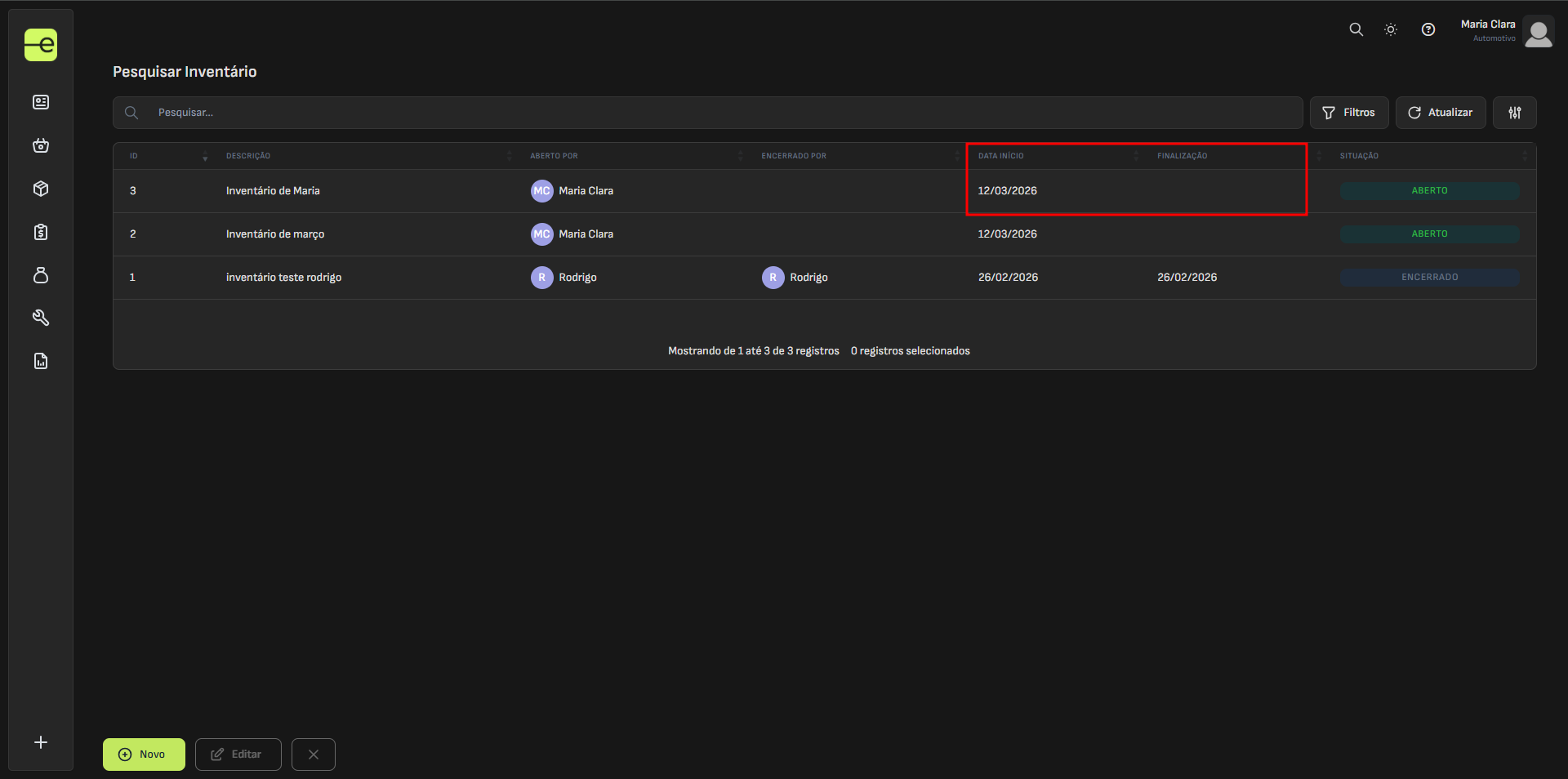Click the Mostrando de 1 até 3 text
Viewport: 1568px width, 779px height.
[x=754, y=351]
